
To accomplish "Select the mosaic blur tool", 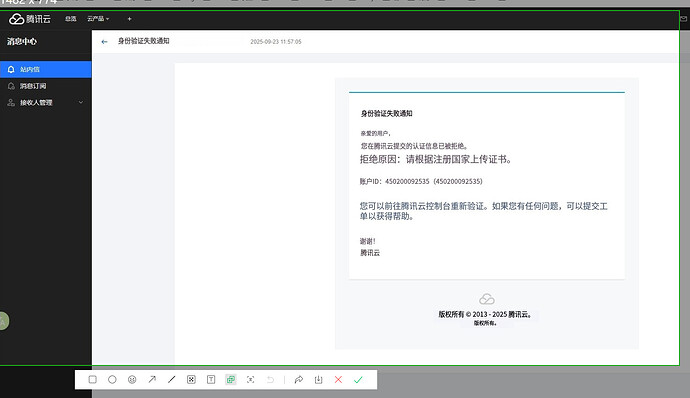I will [191, 380].
